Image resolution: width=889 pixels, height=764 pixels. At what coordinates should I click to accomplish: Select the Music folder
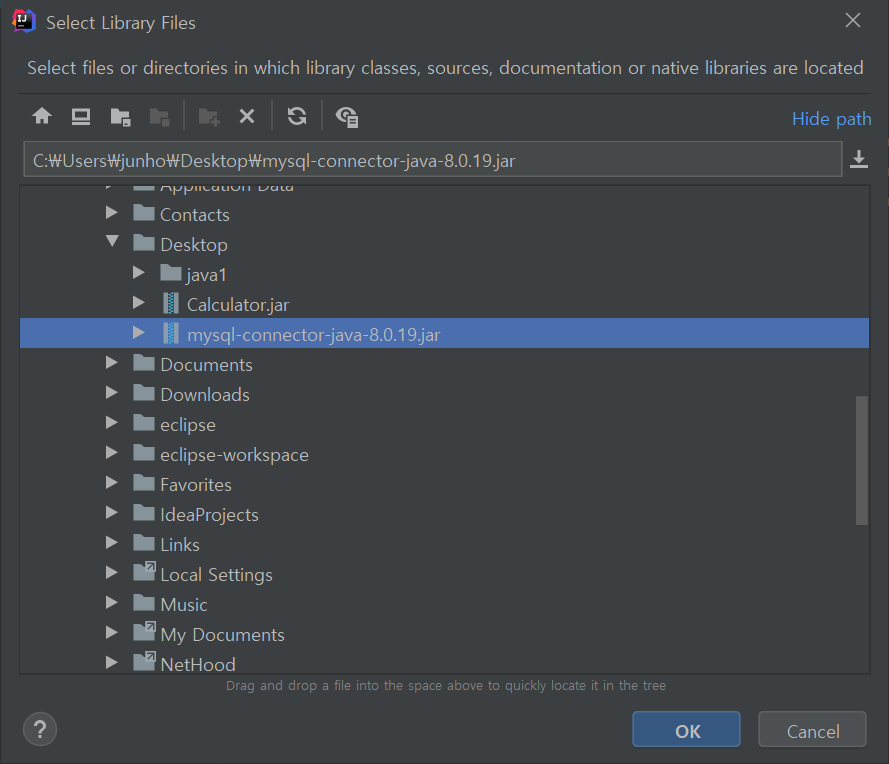[184, 605]
